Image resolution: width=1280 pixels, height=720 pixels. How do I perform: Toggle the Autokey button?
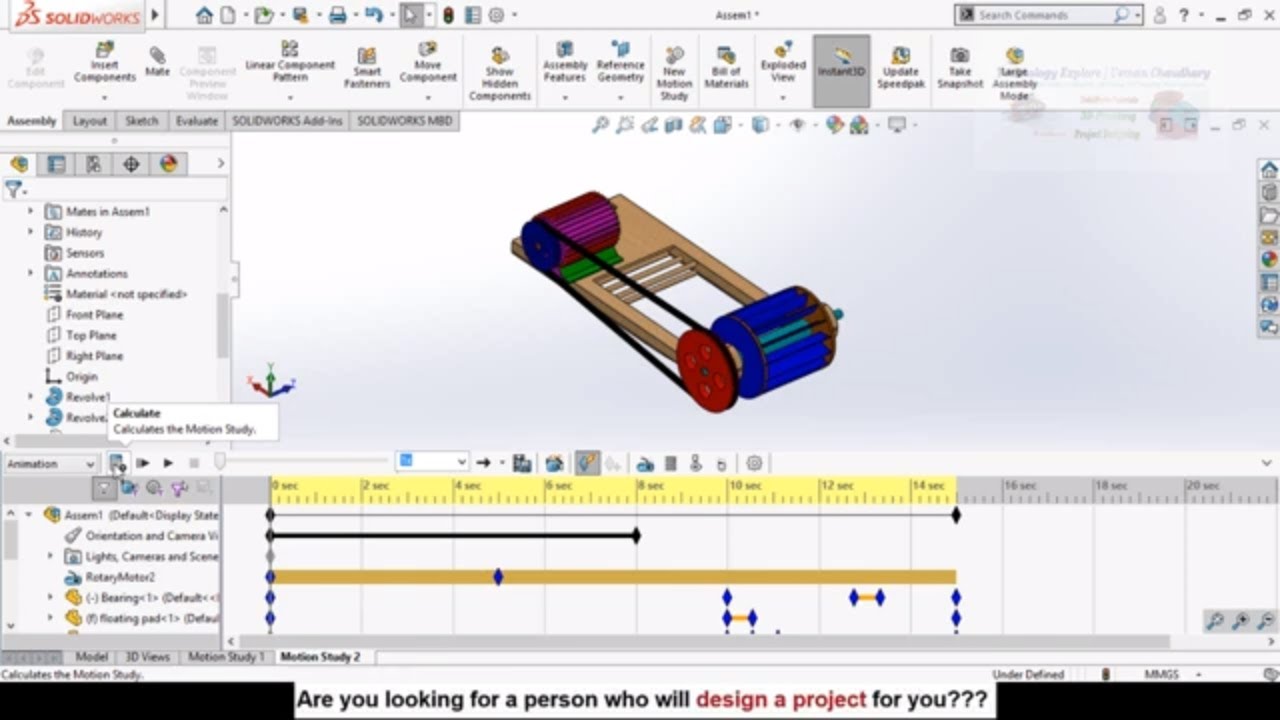587,463
